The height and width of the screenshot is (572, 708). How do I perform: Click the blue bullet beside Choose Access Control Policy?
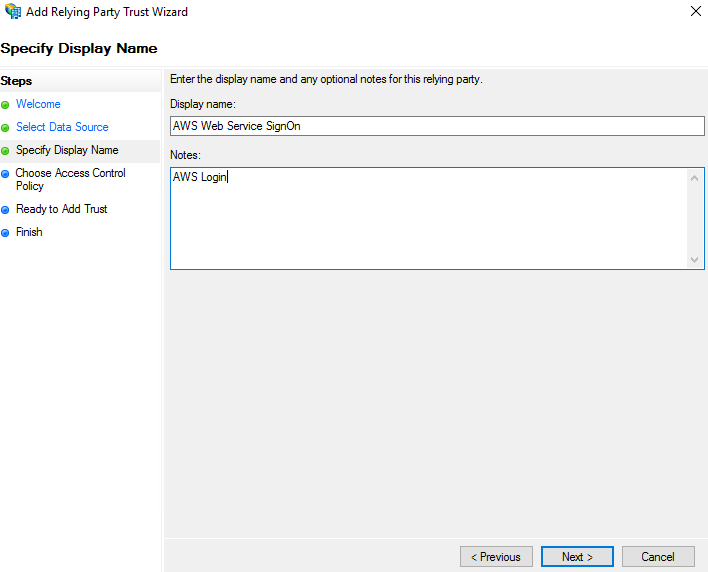[x=6, y=174]
